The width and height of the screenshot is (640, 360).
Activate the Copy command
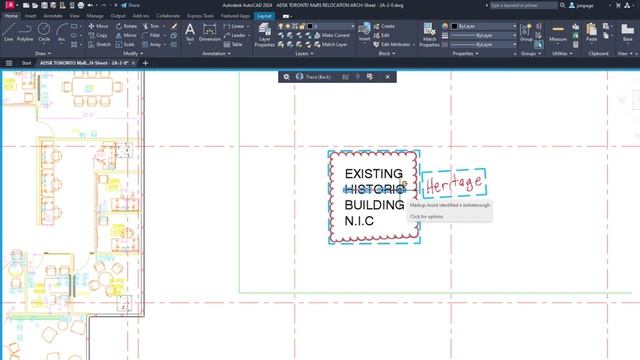tap(98, 36)
